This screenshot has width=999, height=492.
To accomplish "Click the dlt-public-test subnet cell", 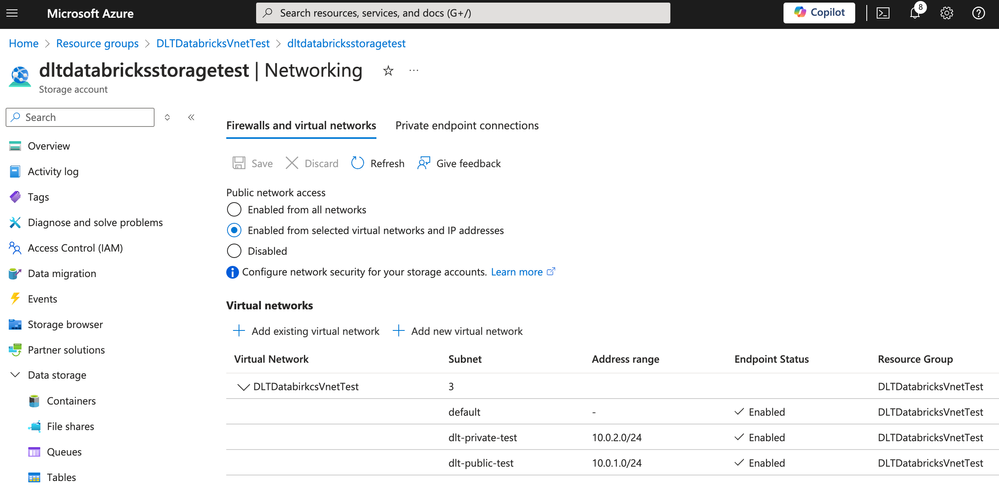I will (x=481, y=463).
